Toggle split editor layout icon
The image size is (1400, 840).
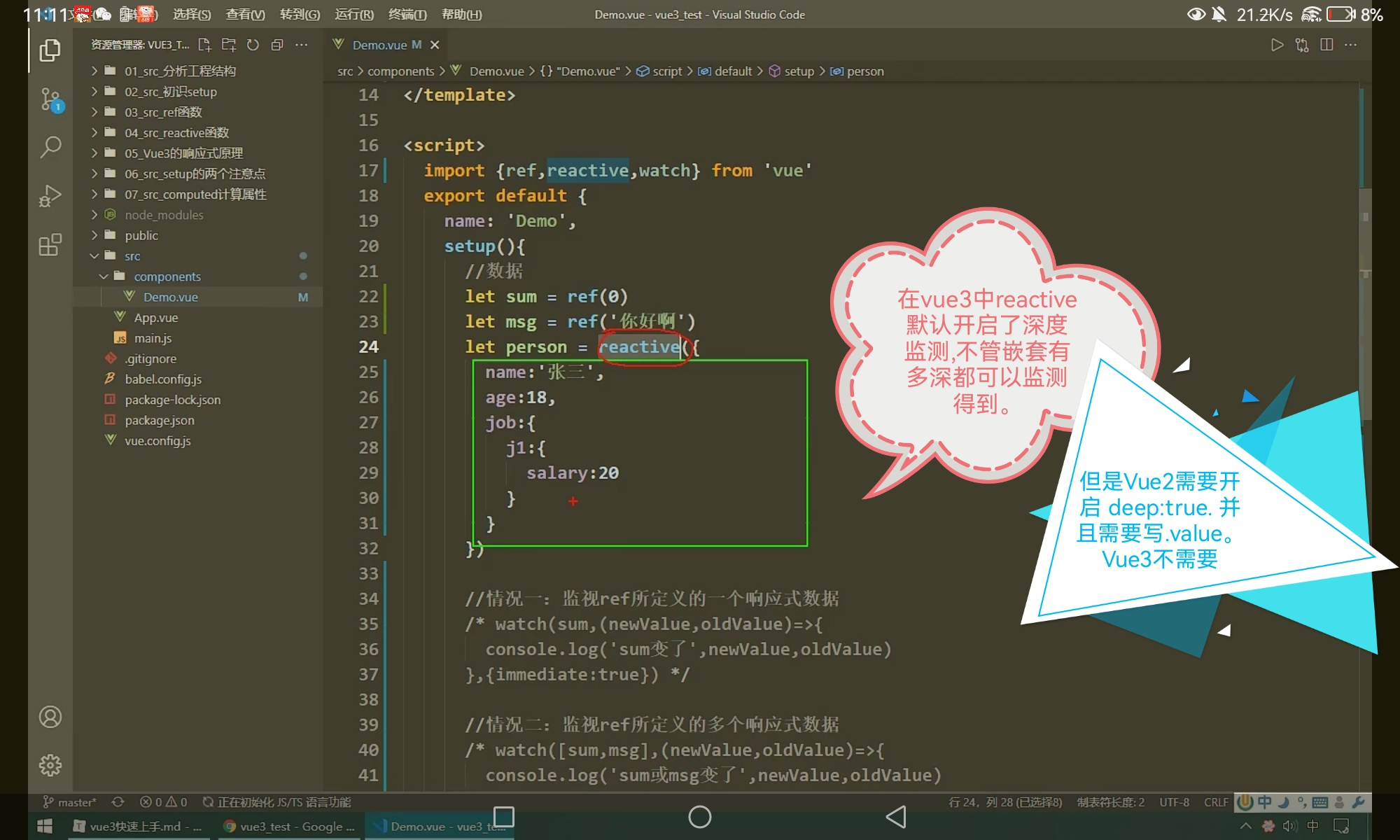[x=1326, y=45]
